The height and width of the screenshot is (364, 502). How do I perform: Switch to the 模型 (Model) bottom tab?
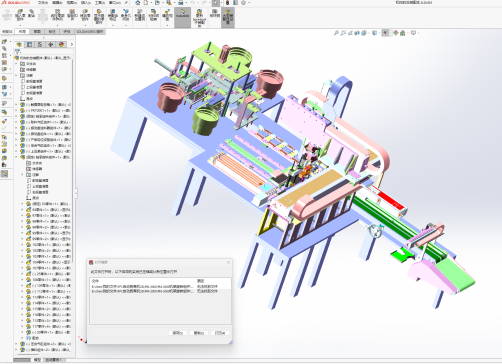coord(38,360)
